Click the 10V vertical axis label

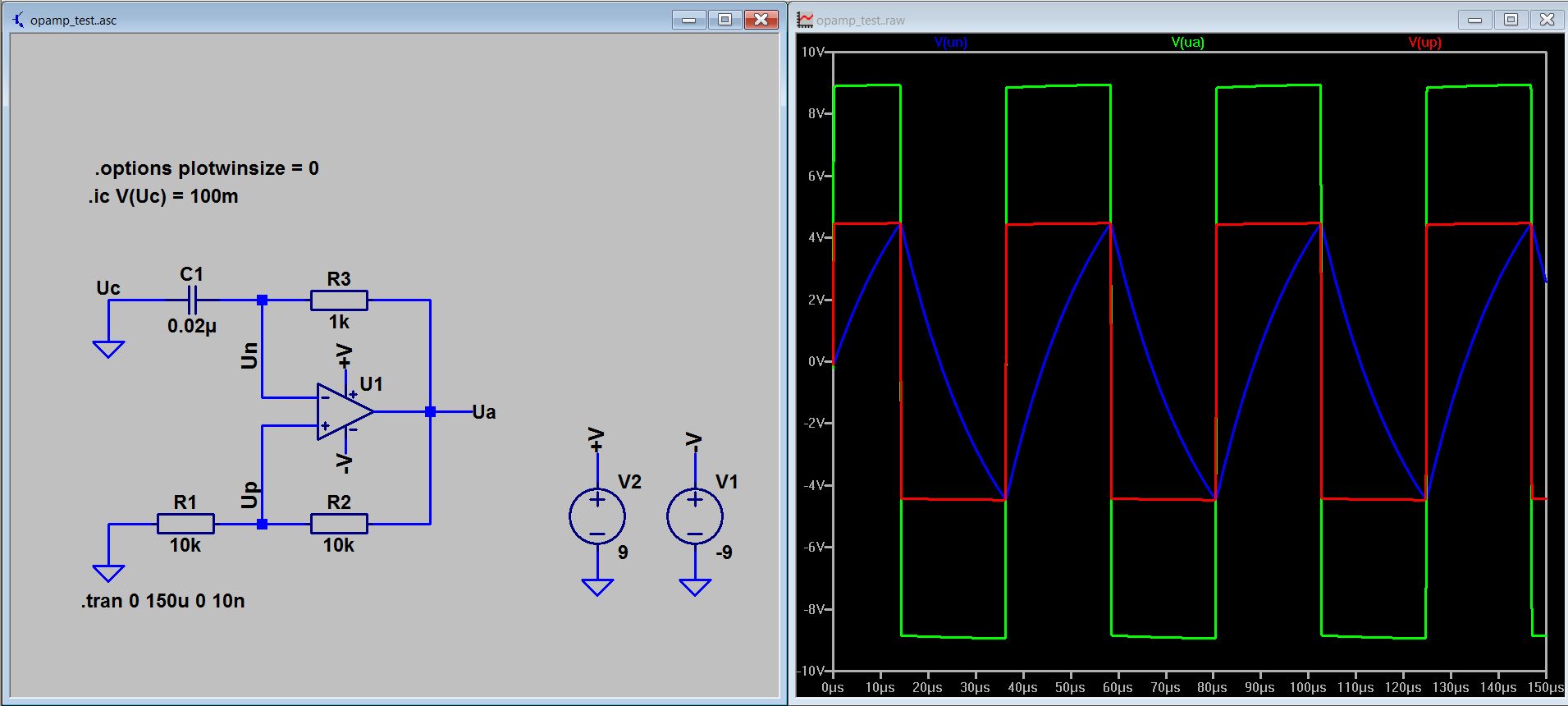tap(812, 52)
